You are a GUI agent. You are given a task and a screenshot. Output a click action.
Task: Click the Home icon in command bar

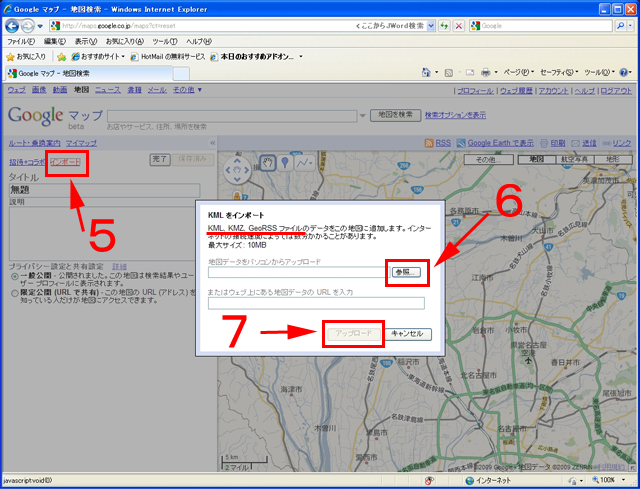426,73
